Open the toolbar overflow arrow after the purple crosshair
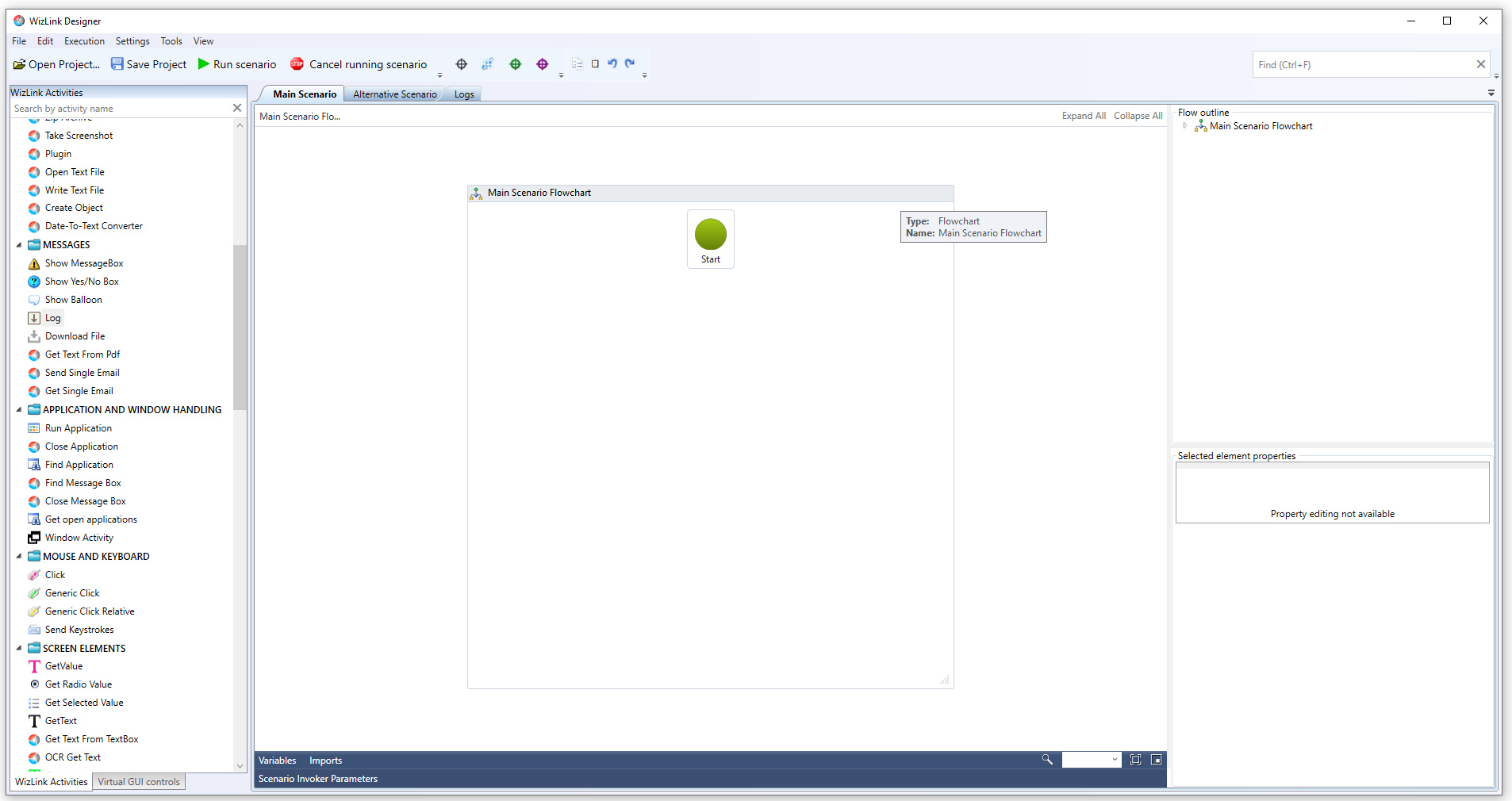Image resolution: width=1512 pixels, height=801 pixels. 561,75
